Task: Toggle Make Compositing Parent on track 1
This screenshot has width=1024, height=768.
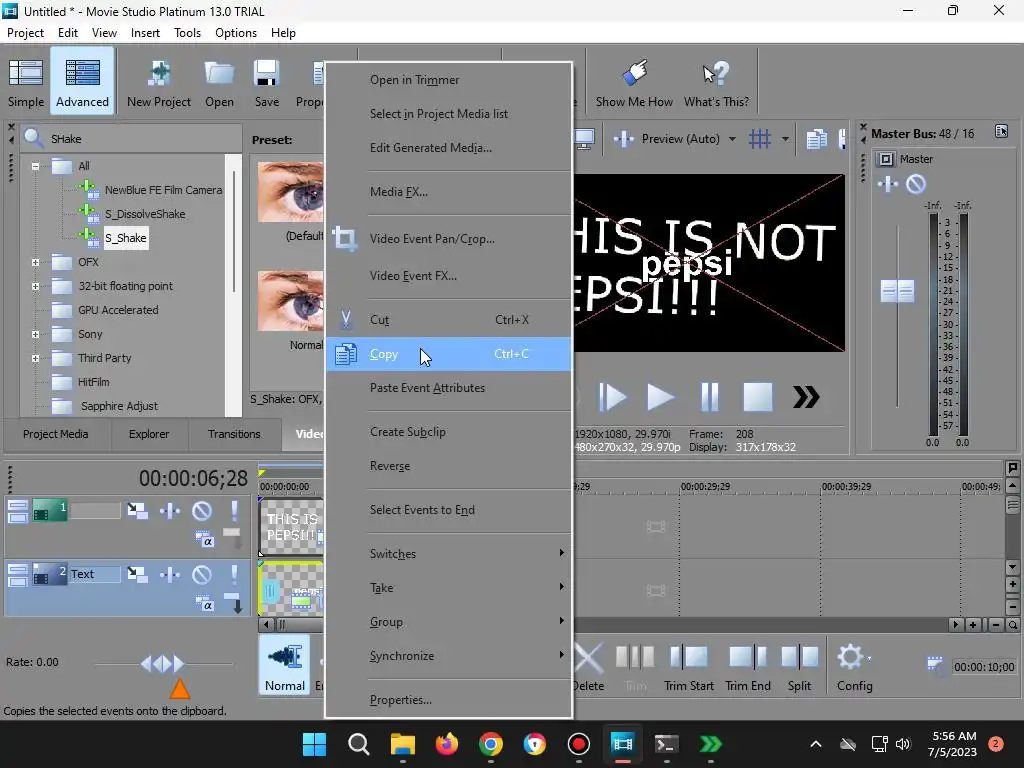Action: (x=232, y=537)
